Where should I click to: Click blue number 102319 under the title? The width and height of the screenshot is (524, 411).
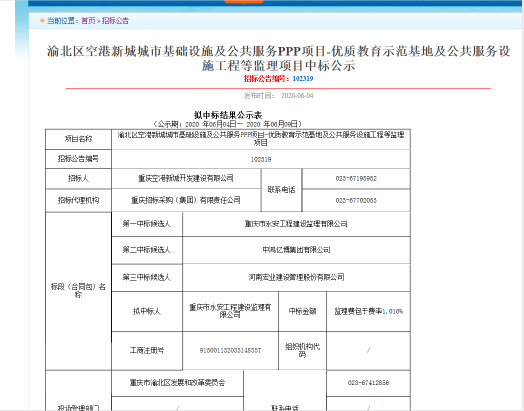pos(303,79)
